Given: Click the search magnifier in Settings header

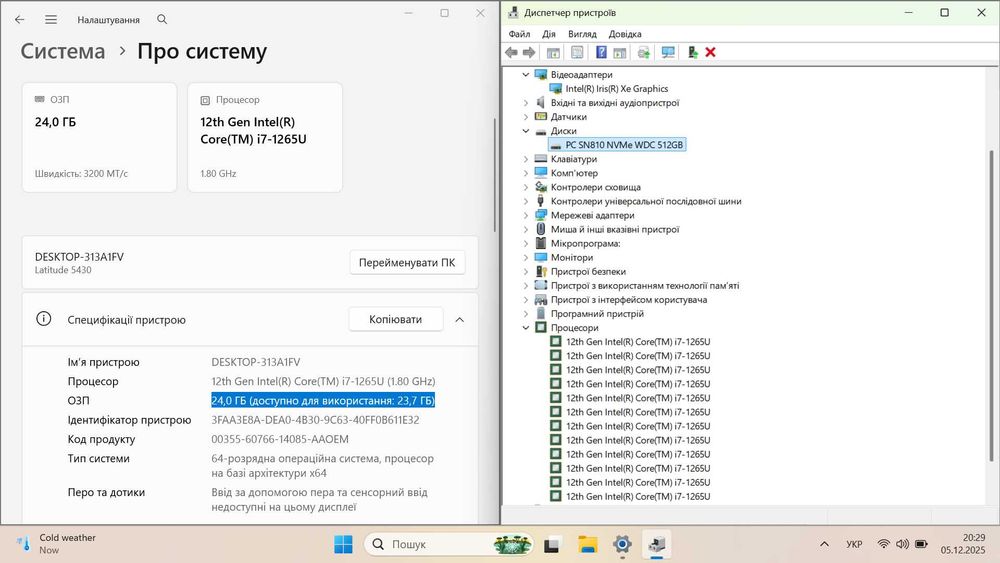Looking at the screenshot, I should coord(162,20).
